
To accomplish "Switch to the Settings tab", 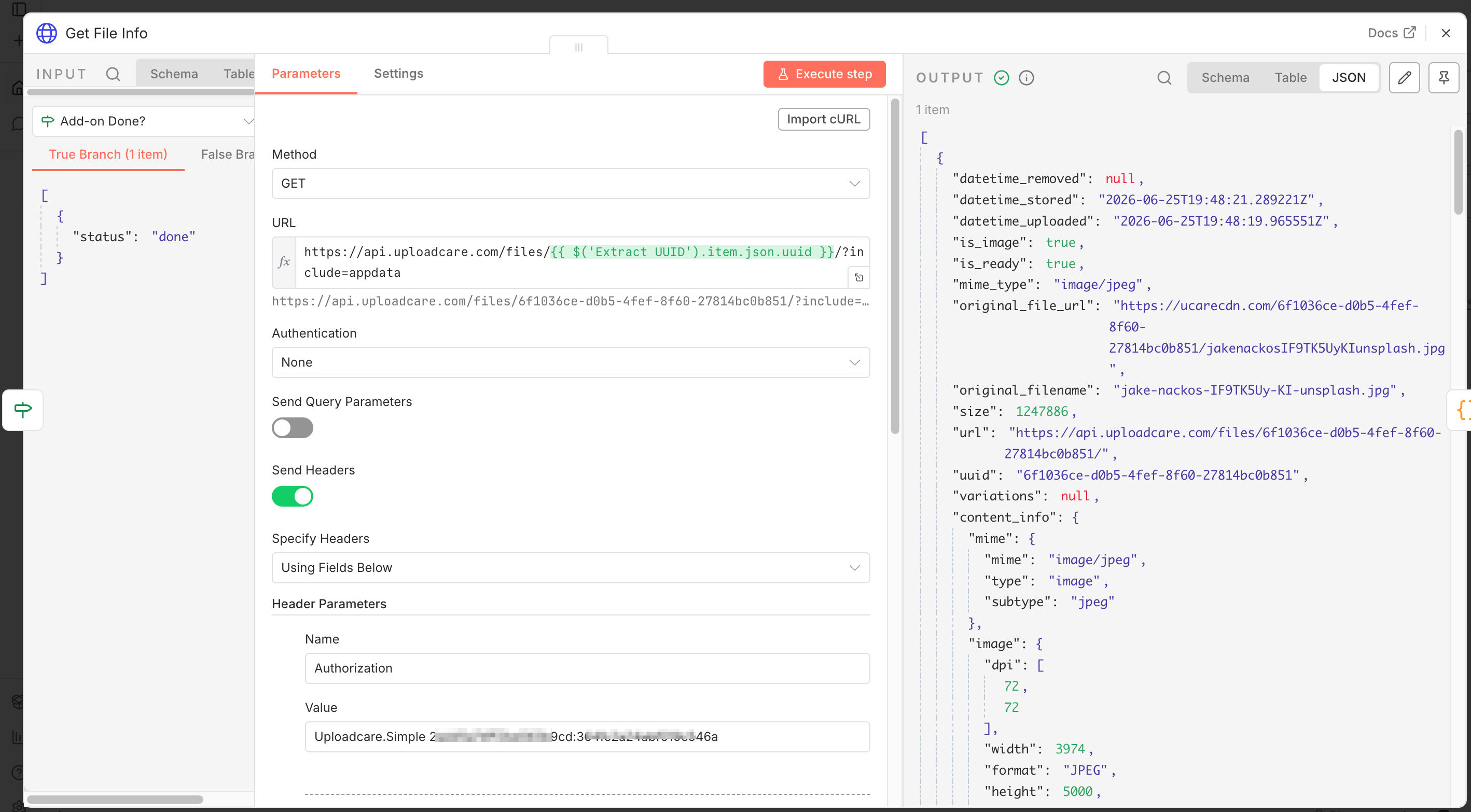I will coord(398,74).
